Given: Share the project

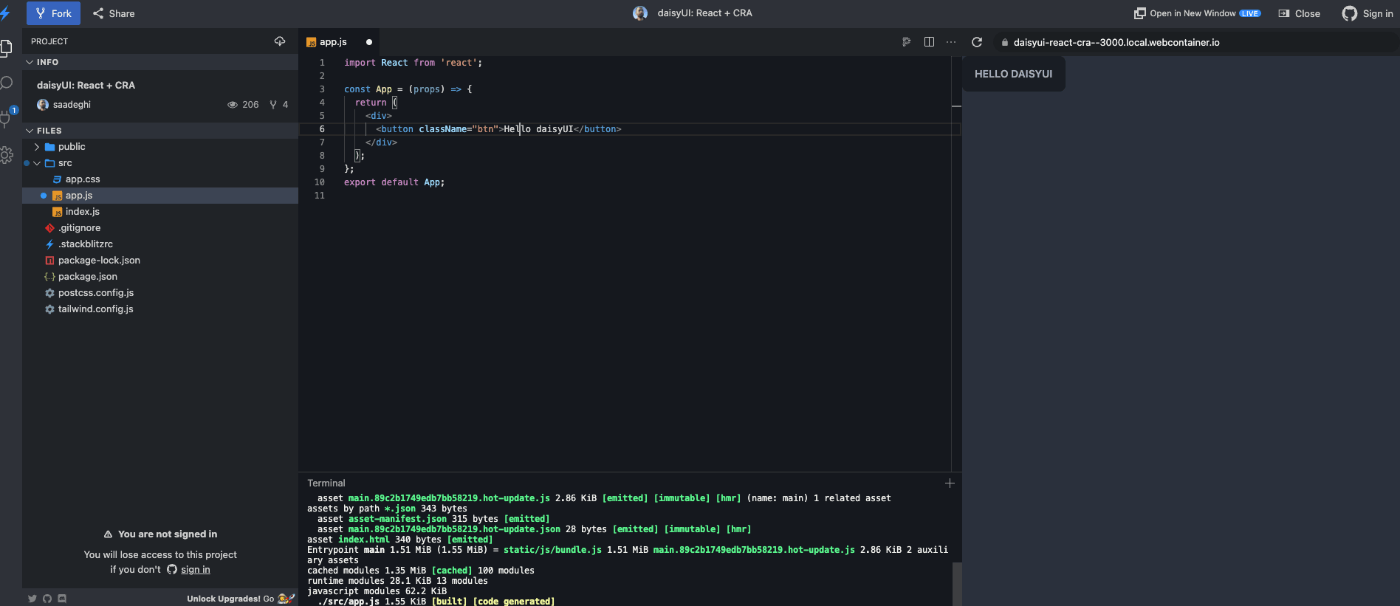Looking at the screenshot, I should 114,13.
